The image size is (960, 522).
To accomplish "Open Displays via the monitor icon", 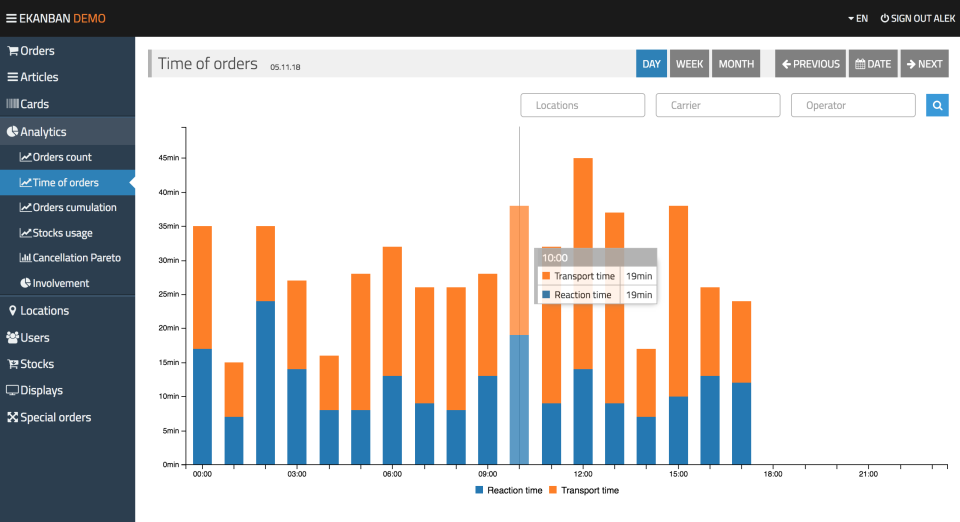I will tap(12, 390).
